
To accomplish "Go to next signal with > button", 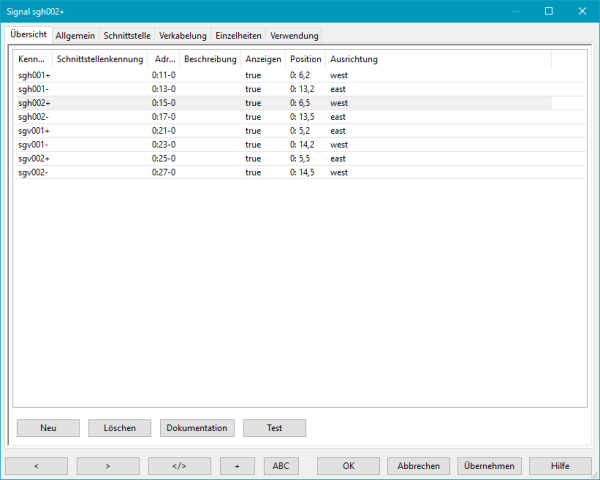I will pos(108,466).
